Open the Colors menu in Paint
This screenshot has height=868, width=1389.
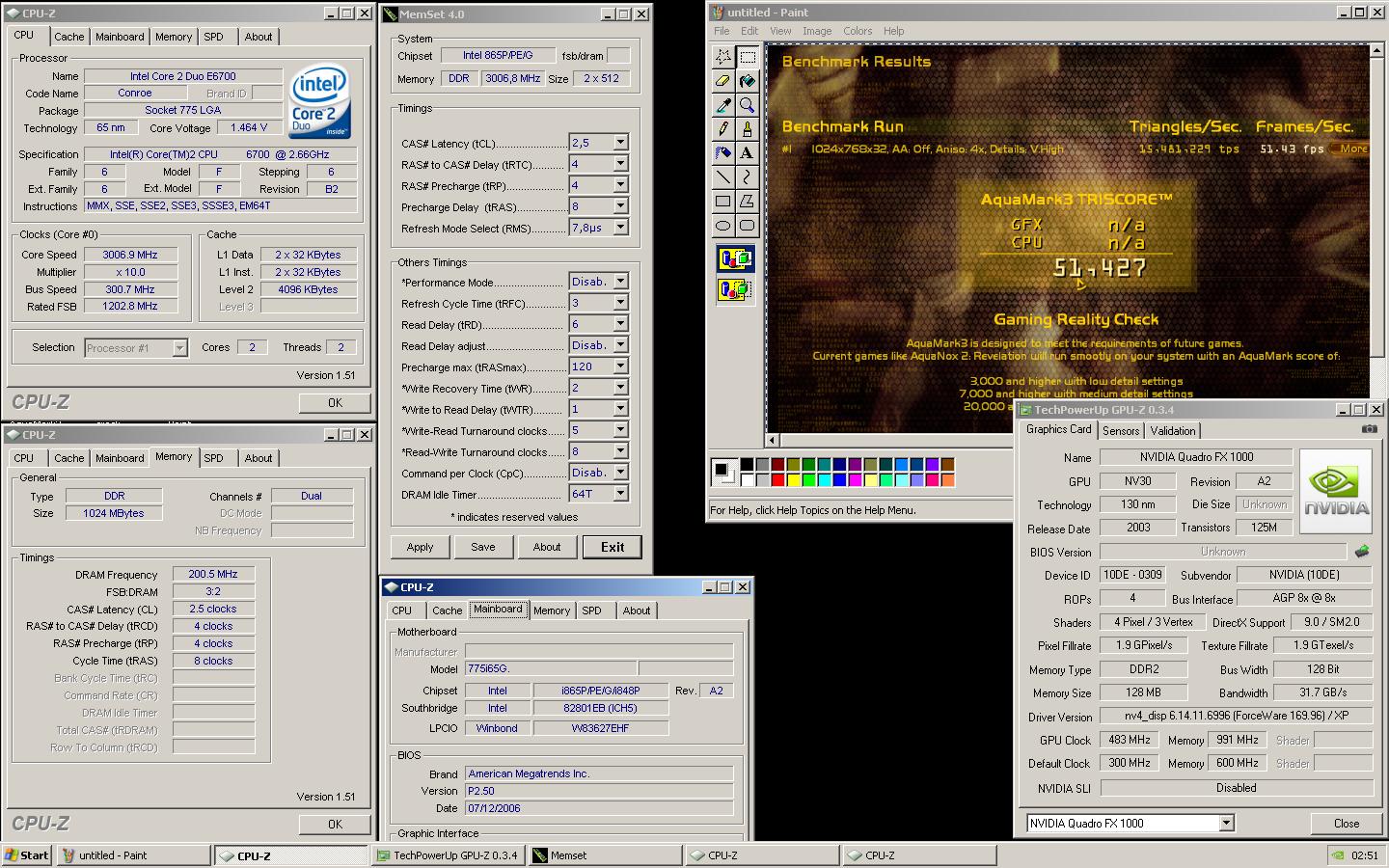(x=858, y=31)
